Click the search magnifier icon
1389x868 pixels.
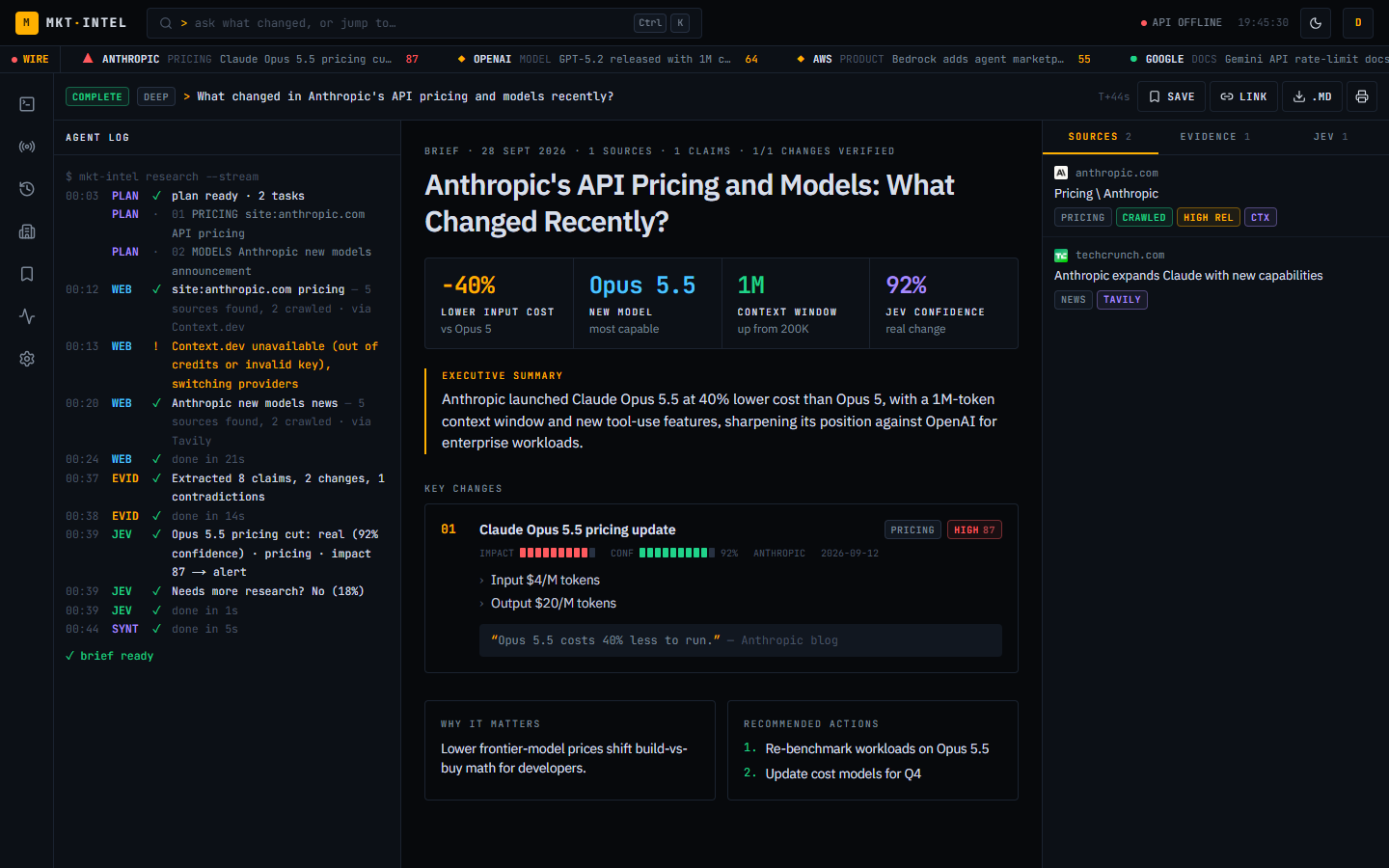(x=166, y=23)
